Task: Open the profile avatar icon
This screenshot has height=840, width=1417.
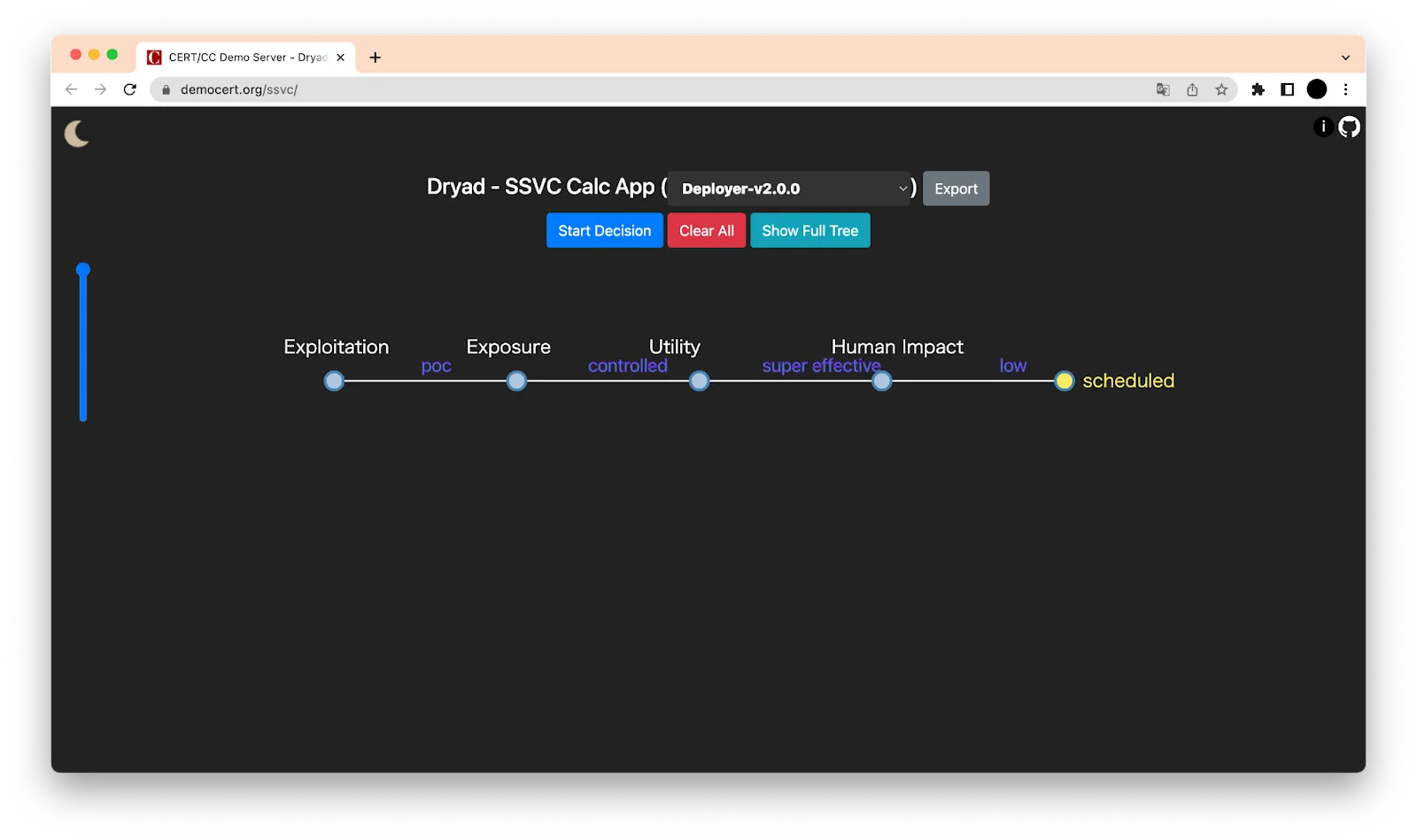Action: [1317, 89]
